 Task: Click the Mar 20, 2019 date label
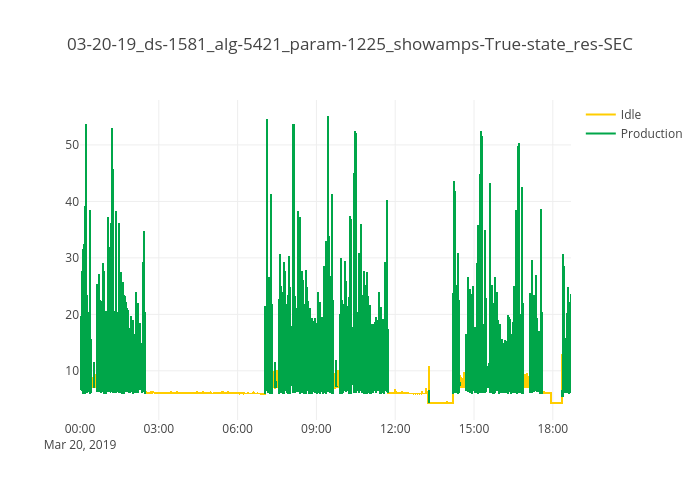[80, 445]
